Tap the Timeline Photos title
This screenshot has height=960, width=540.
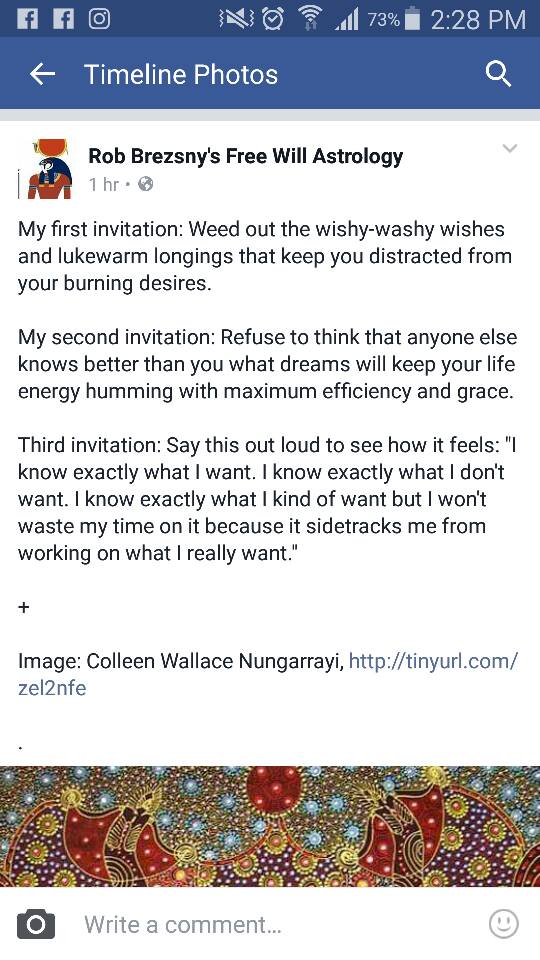pos(181,75)
